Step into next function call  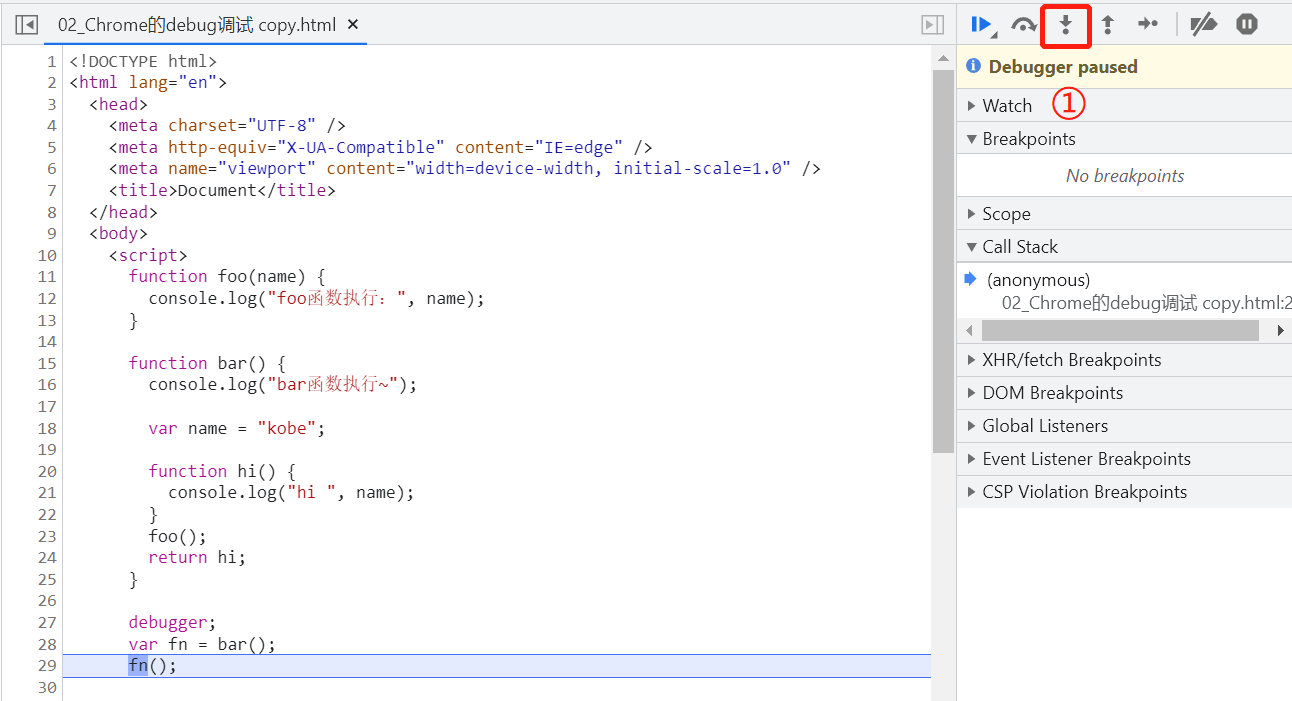click(x=1066, y=25)
